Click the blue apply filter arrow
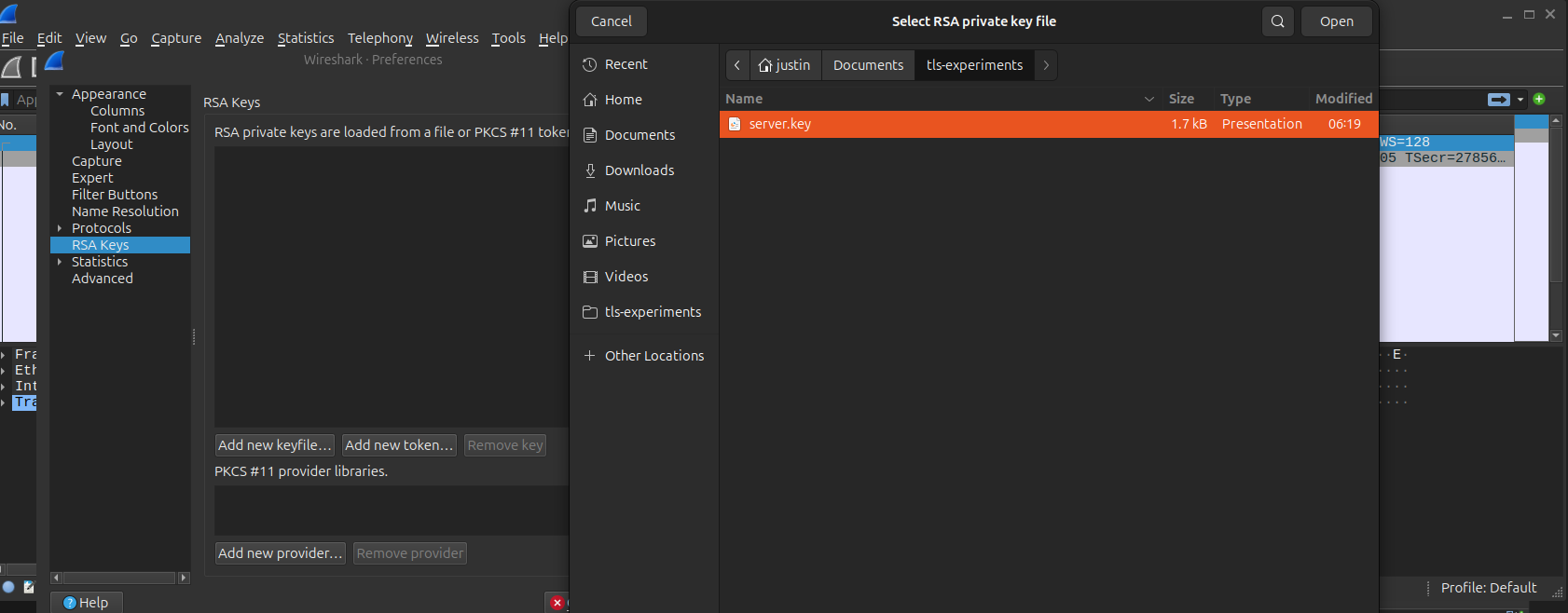 [x=1498, y=100]
